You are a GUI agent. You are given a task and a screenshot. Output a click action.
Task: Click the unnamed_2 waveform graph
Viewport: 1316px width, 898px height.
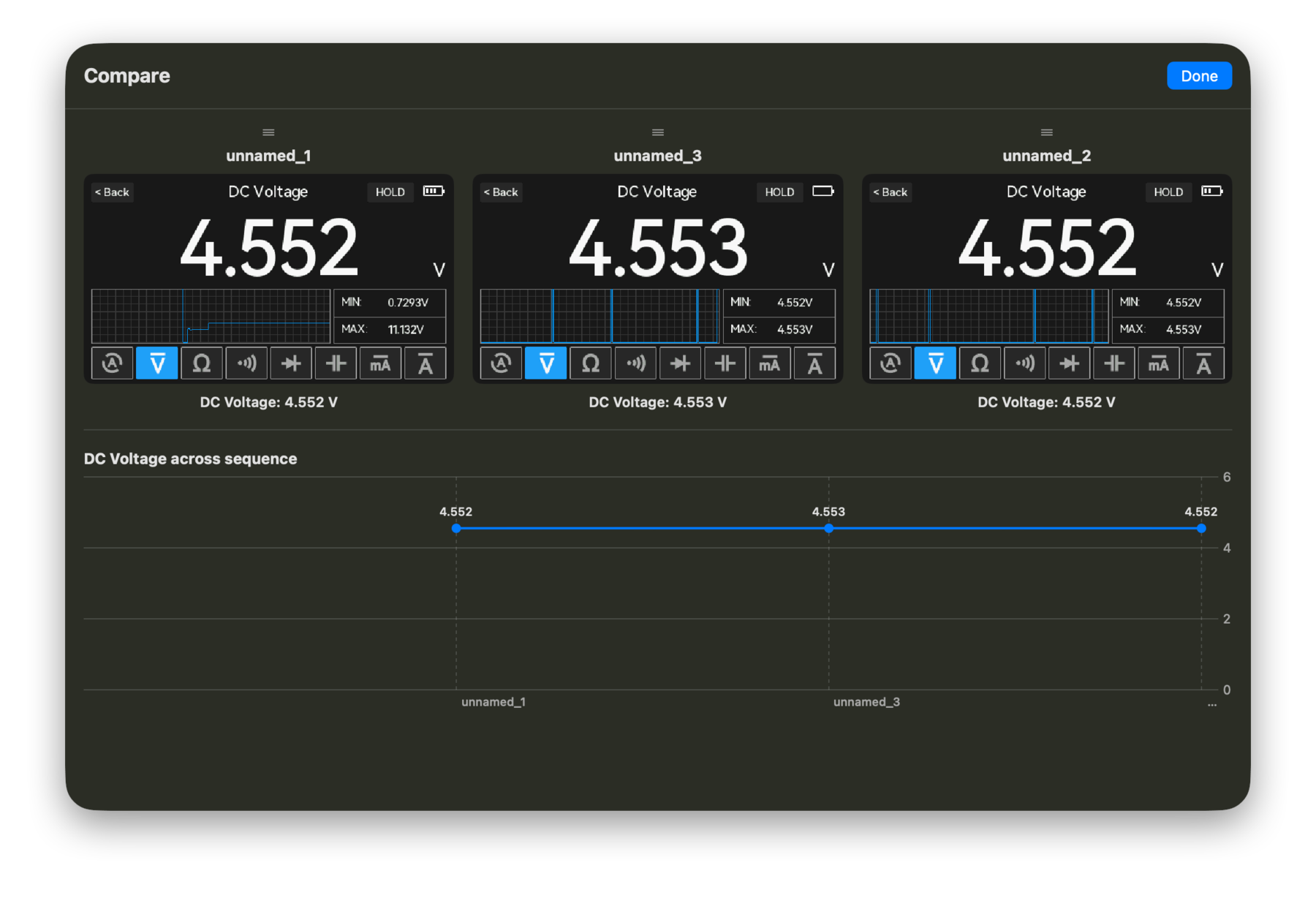988,316
